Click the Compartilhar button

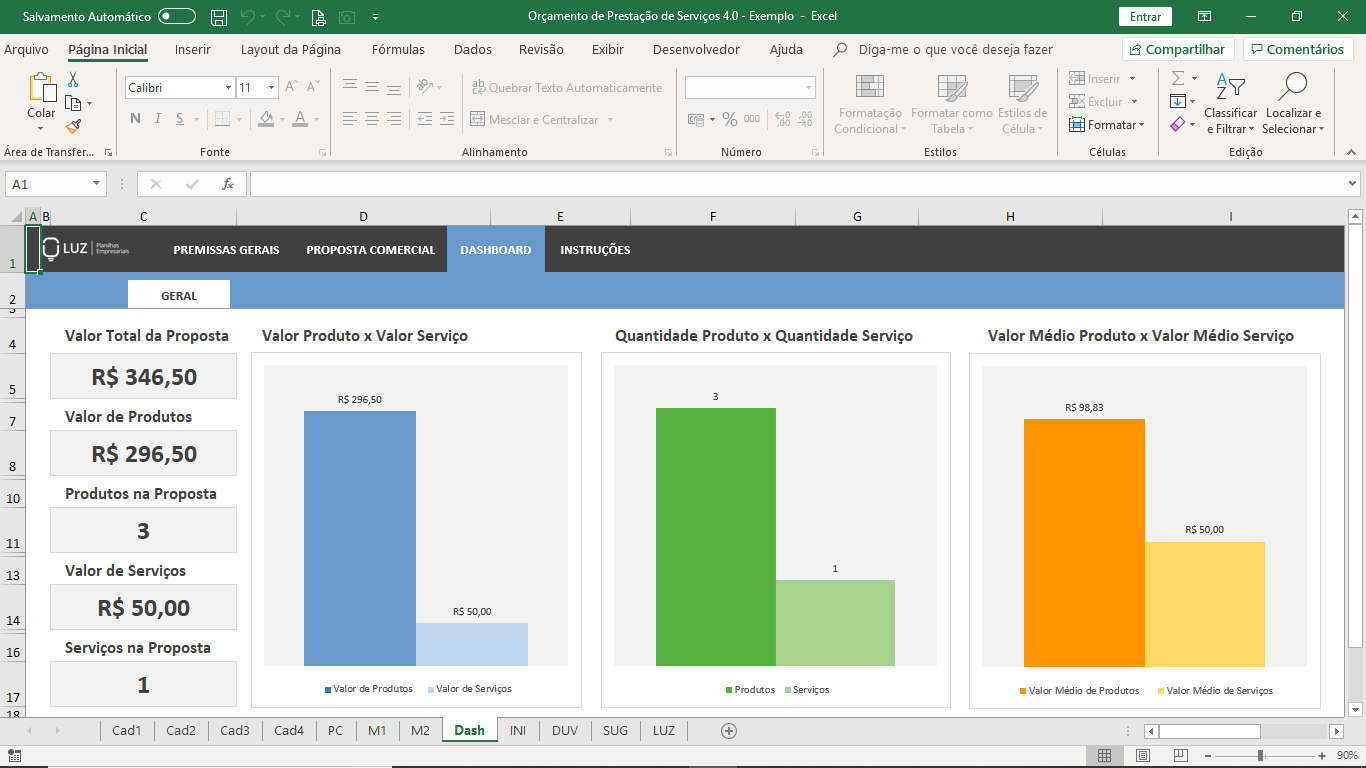1178,49
